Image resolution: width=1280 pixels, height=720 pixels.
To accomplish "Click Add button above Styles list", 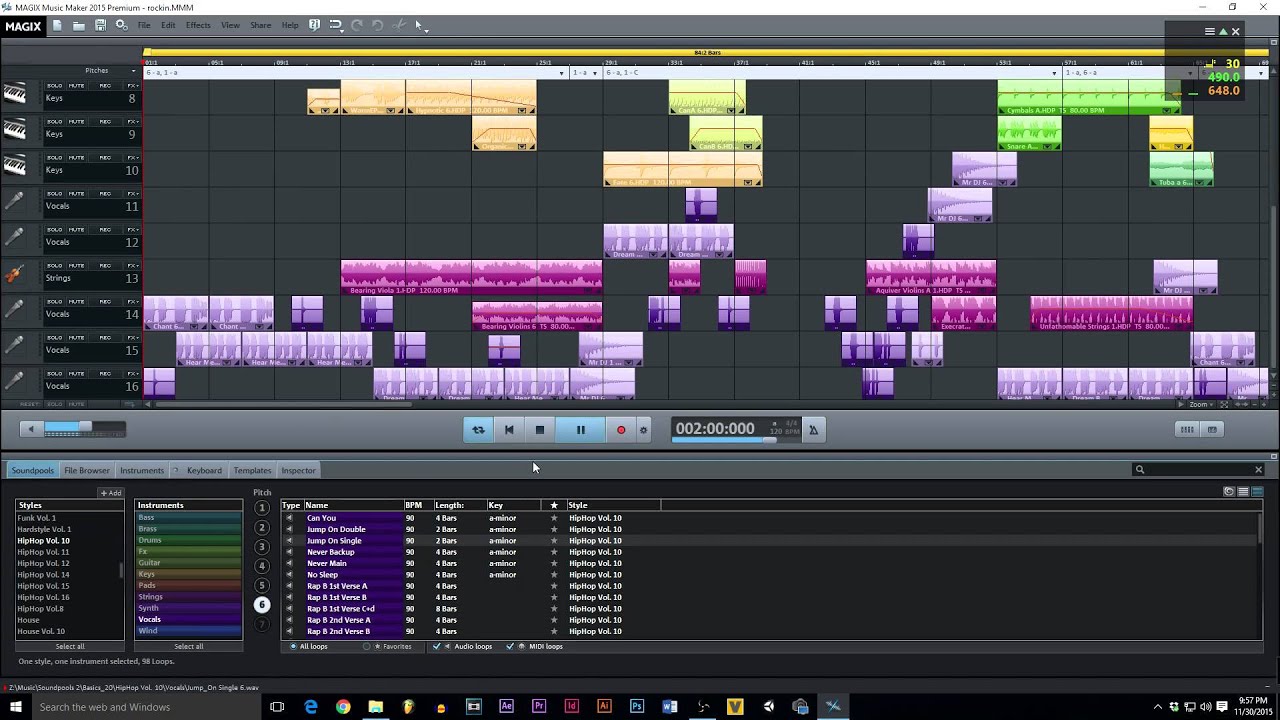I will (x=110, y=493).
